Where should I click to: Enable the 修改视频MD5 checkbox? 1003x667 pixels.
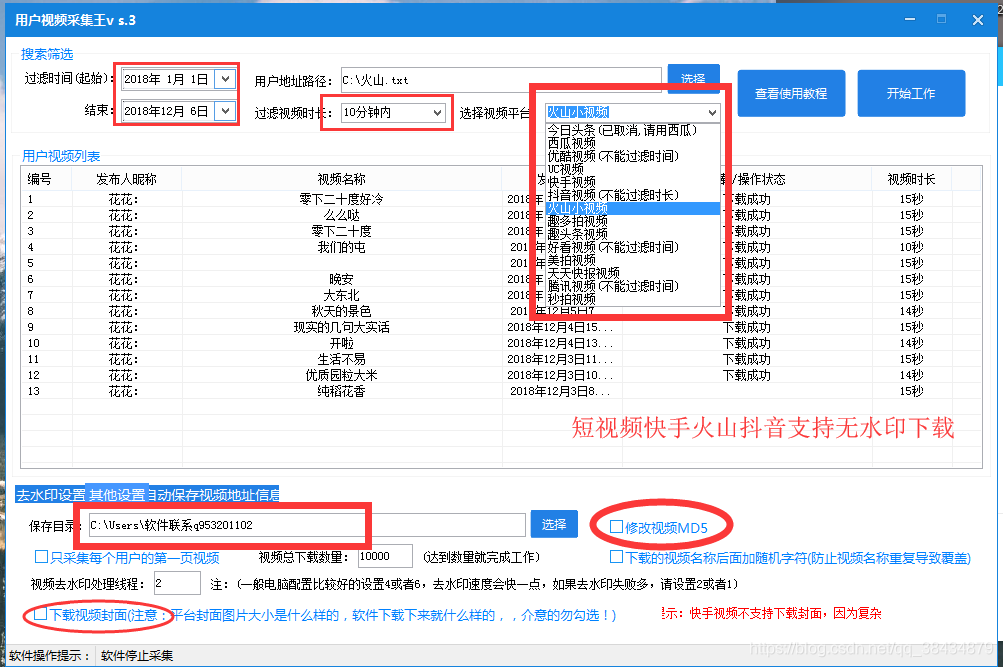pos(616,525)
